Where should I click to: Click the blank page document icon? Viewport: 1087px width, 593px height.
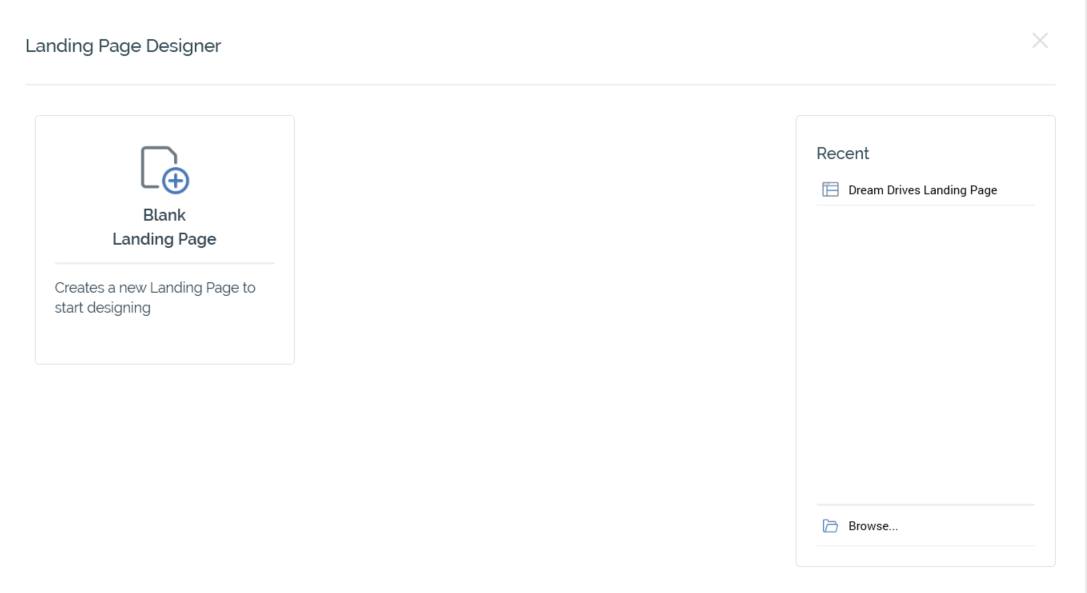coord(157,166)
